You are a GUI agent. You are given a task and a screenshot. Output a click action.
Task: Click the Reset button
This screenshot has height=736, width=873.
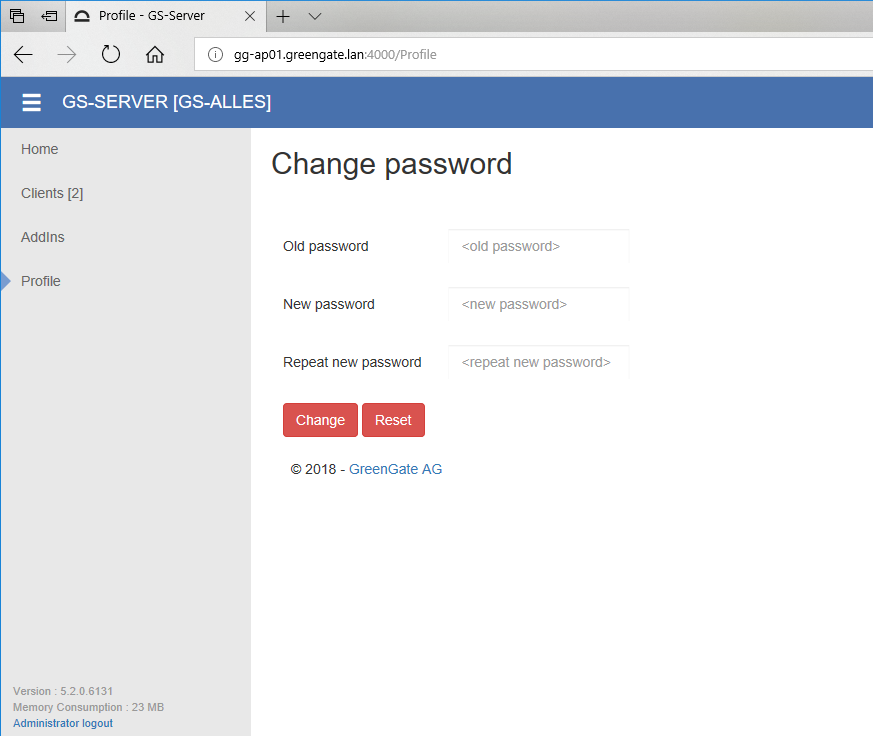393,420
